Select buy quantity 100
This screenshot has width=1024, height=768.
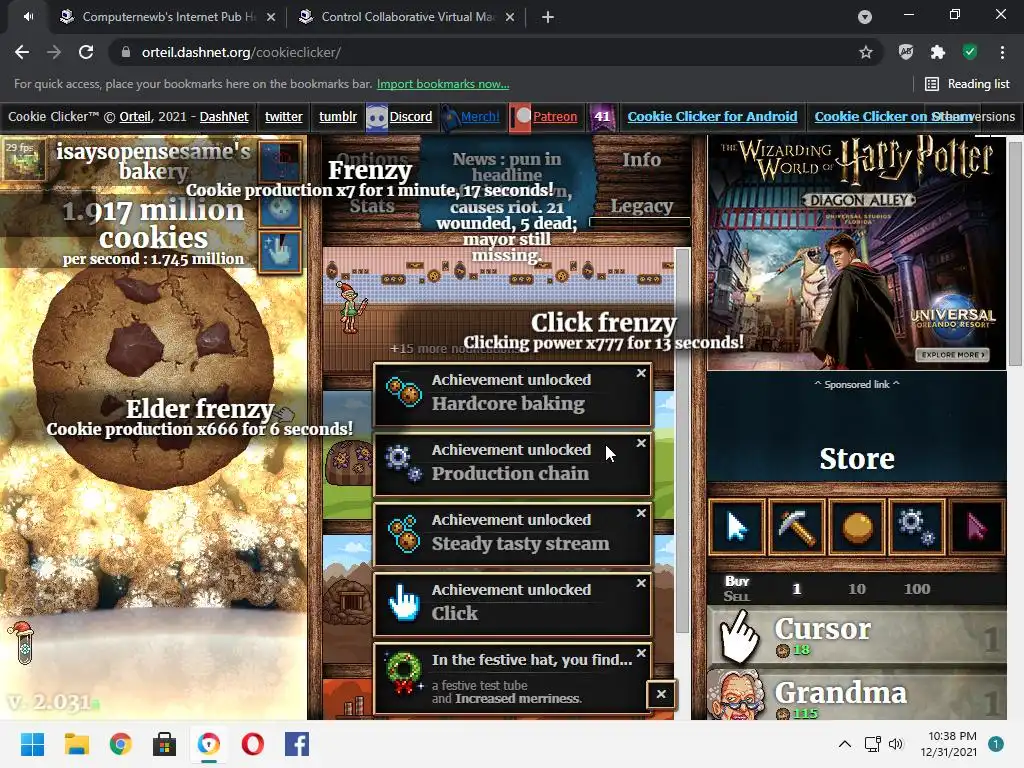coord(917,589)
